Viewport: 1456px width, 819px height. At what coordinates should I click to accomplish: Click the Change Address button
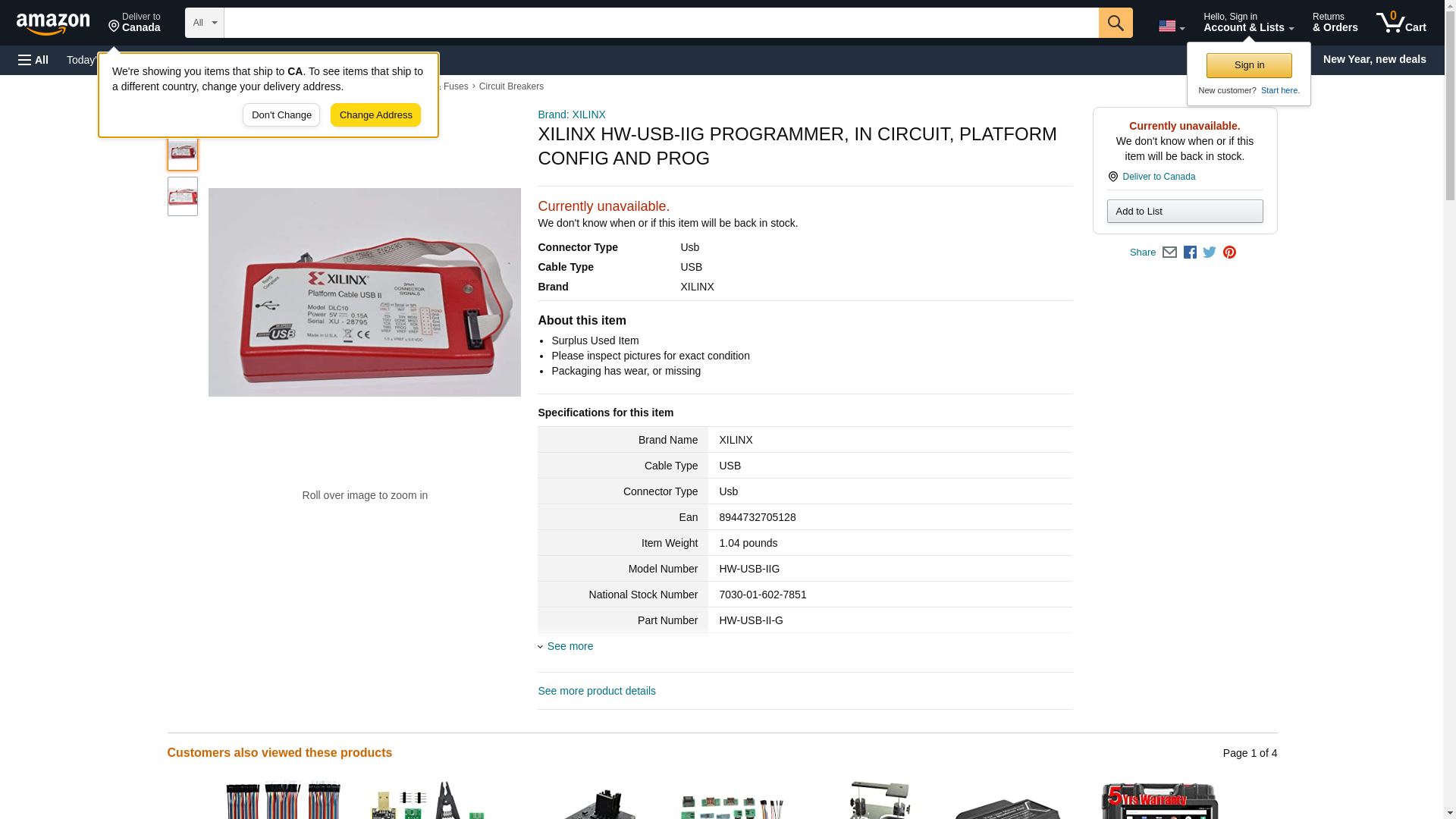(x=375, y=115)
